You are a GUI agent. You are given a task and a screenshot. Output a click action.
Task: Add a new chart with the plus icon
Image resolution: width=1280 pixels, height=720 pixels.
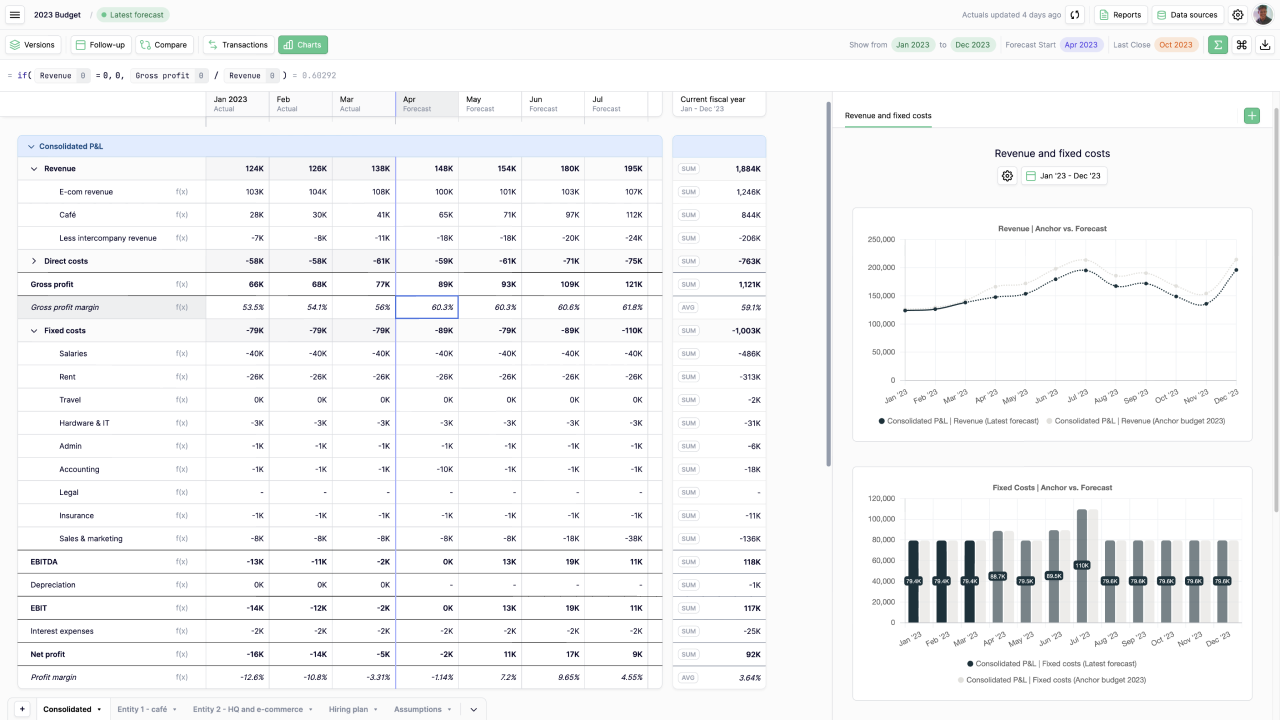[x=1252, y=116]
